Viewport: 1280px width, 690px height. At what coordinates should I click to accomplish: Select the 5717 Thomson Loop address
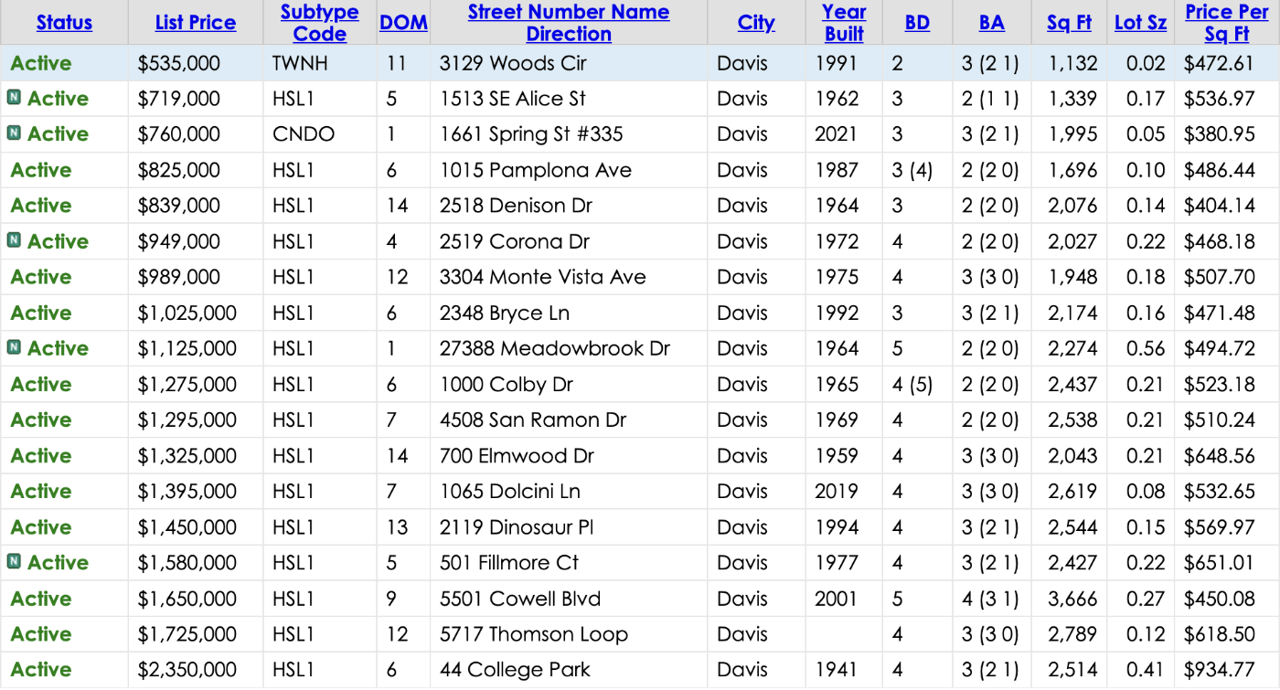coord(534,635)
